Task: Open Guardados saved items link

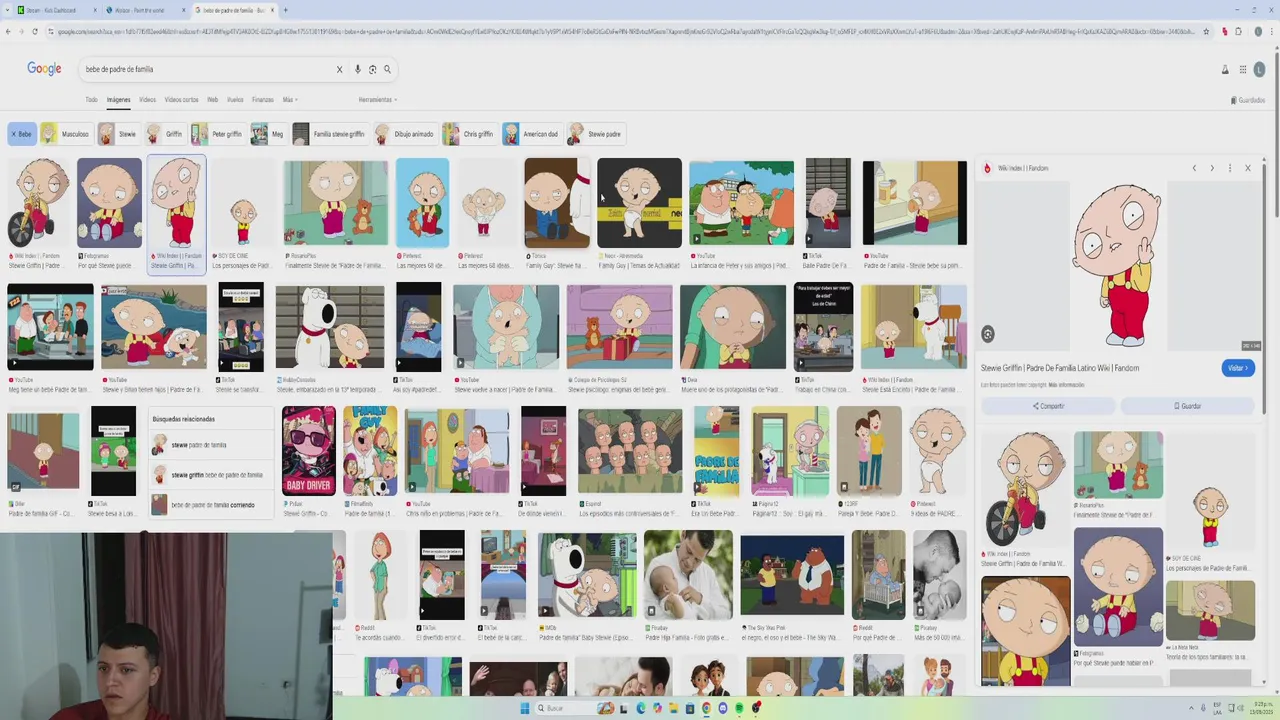Action: pyautogui.click(x=1247, y=100)
